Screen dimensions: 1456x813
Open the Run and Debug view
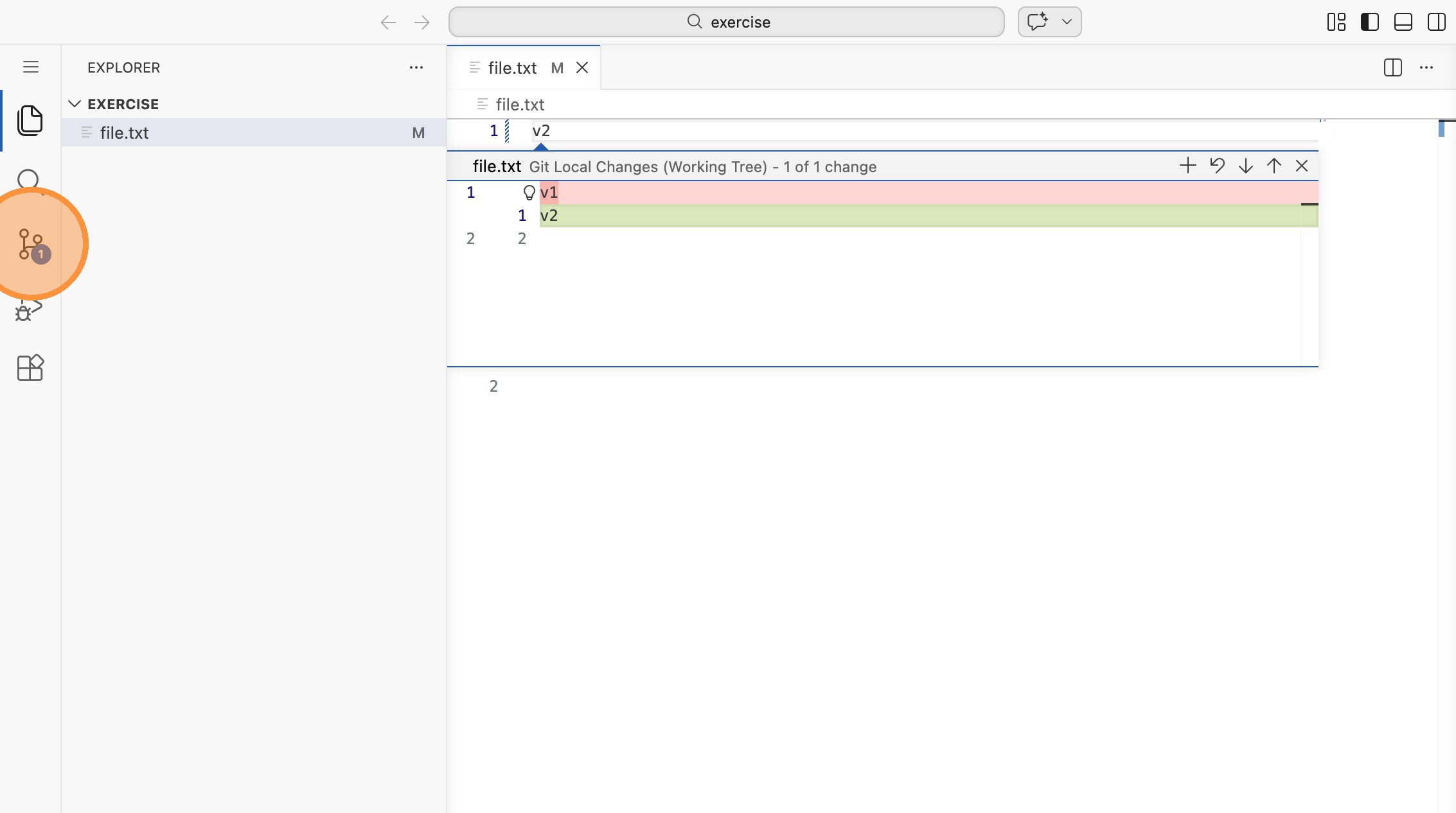point(28,311)
